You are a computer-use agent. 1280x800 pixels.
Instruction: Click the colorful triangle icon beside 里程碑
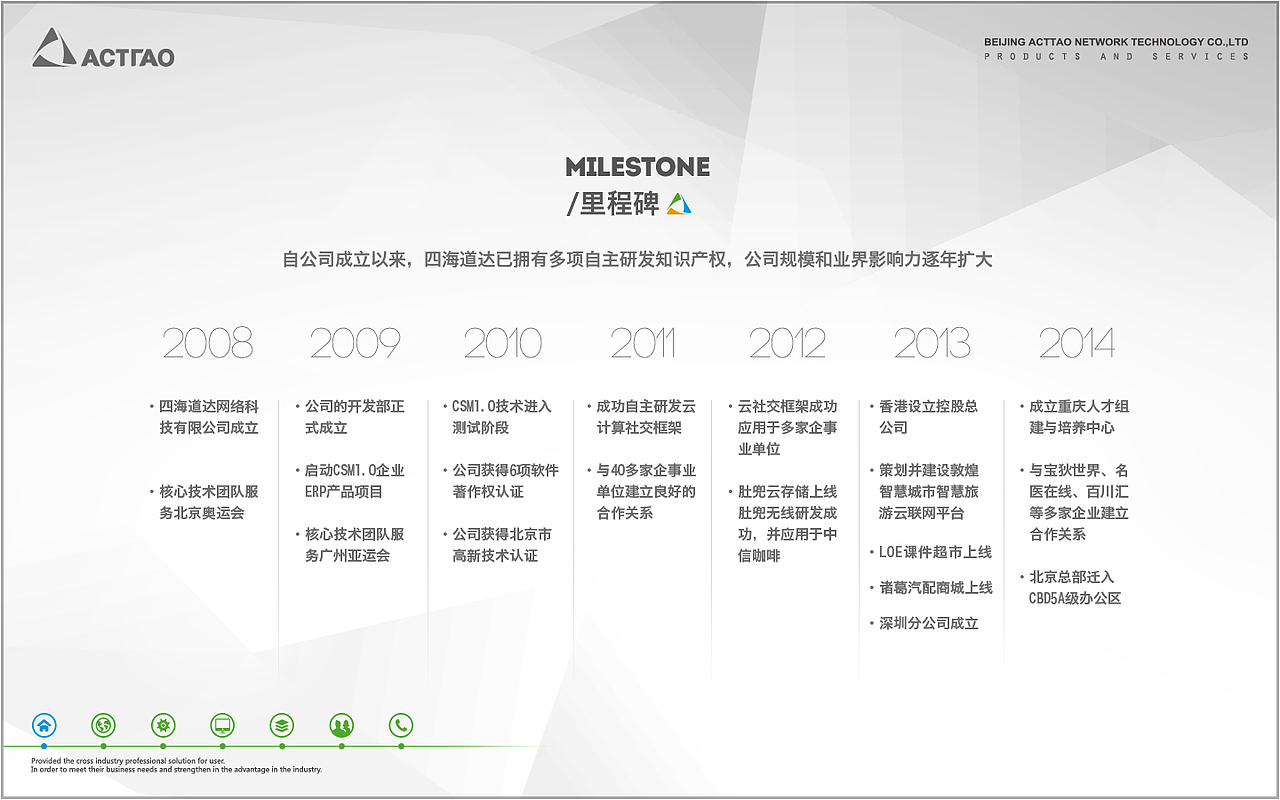click(x=679, y=204)
